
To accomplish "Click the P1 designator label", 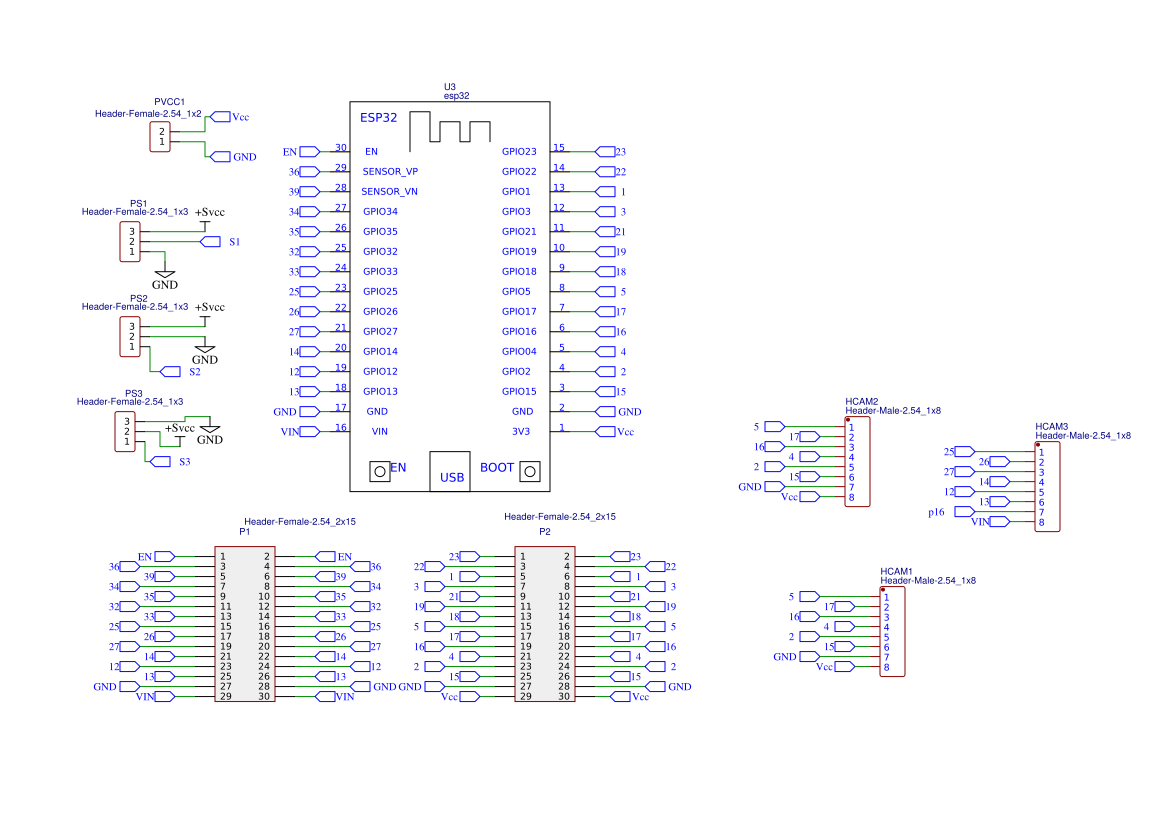I will coord(245,532).
